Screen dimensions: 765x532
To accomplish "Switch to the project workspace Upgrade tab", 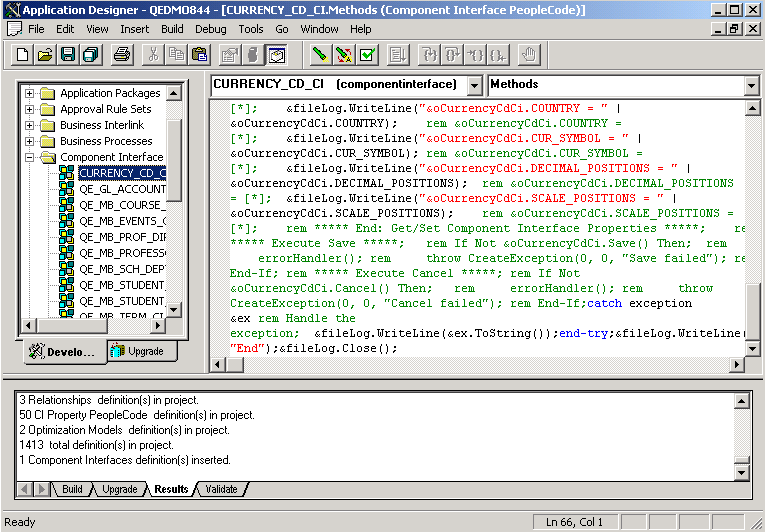I will coord(141,351).
